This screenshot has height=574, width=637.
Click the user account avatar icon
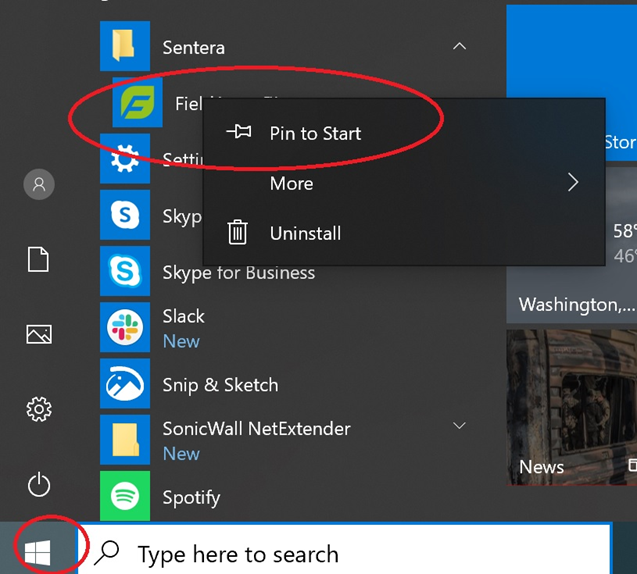click(39, 184)
